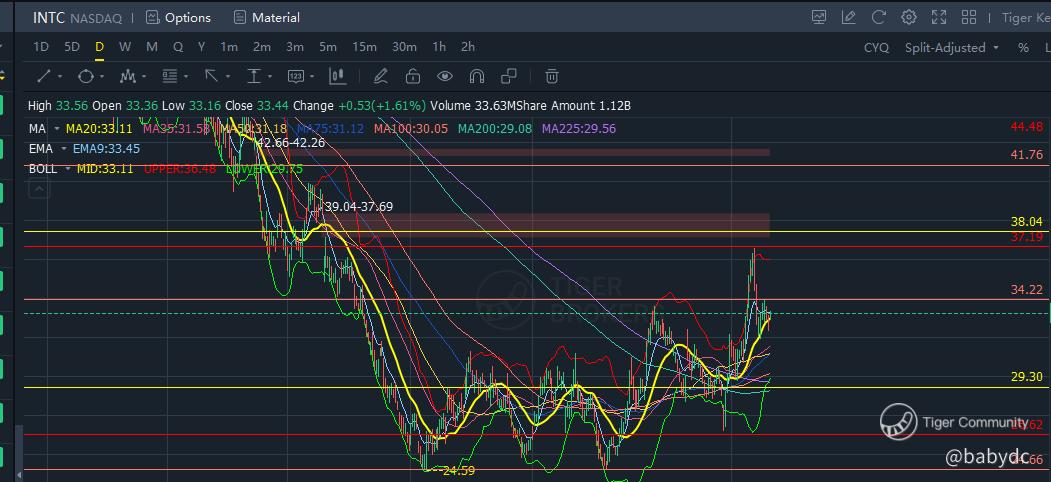Open chart settings with the gear icon
The width and height of the screenshot is (1051, 482).
909,17
